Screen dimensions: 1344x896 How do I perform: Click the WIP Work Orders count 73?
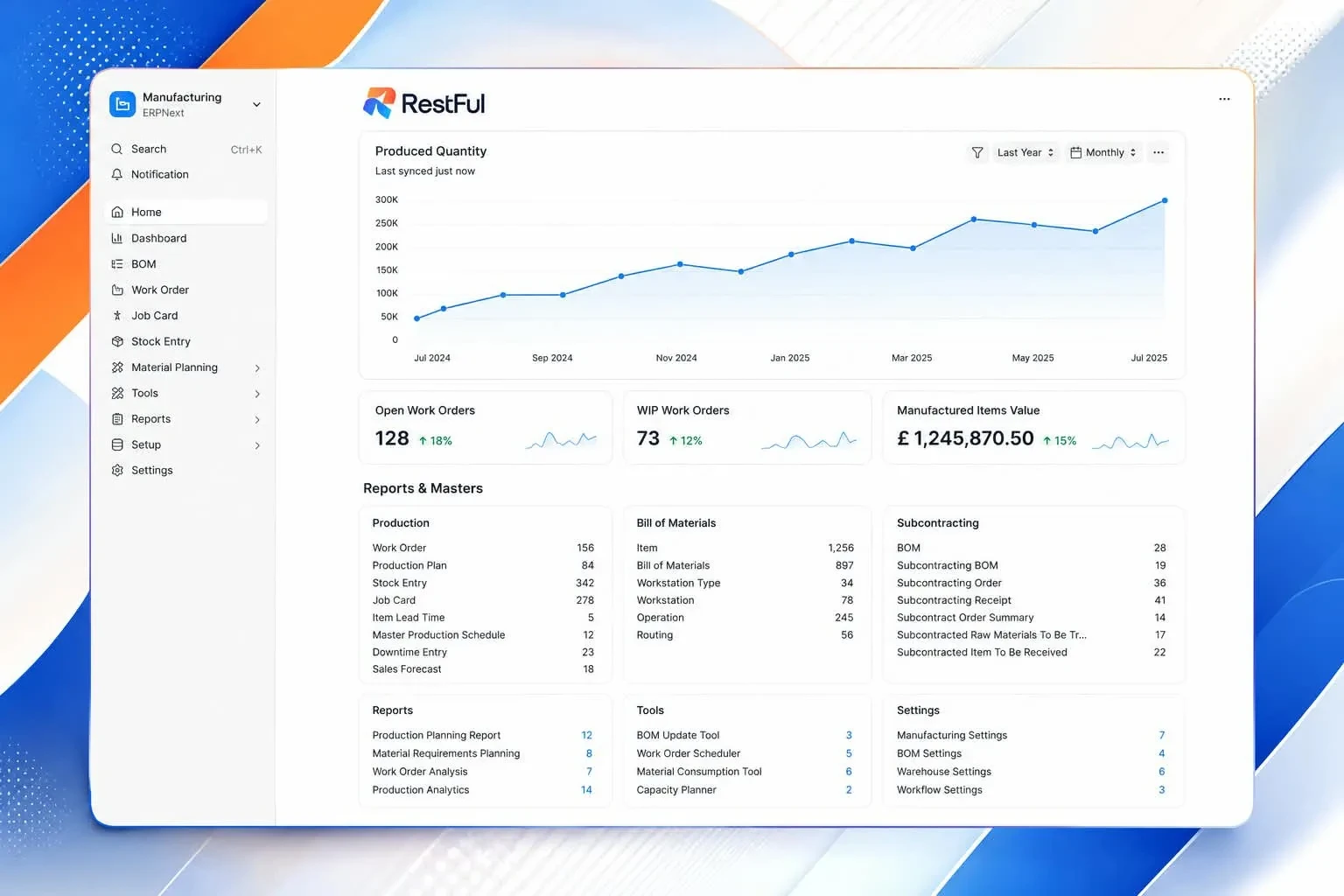pyautogui.click(x=647, y=438)
